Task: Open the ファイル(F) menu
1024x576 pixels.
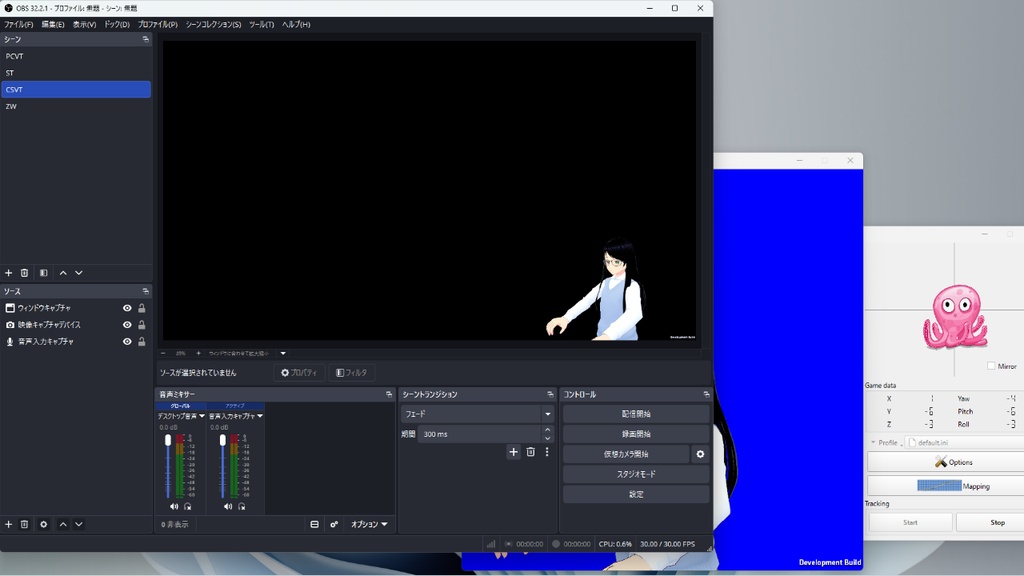Action: 18,24
